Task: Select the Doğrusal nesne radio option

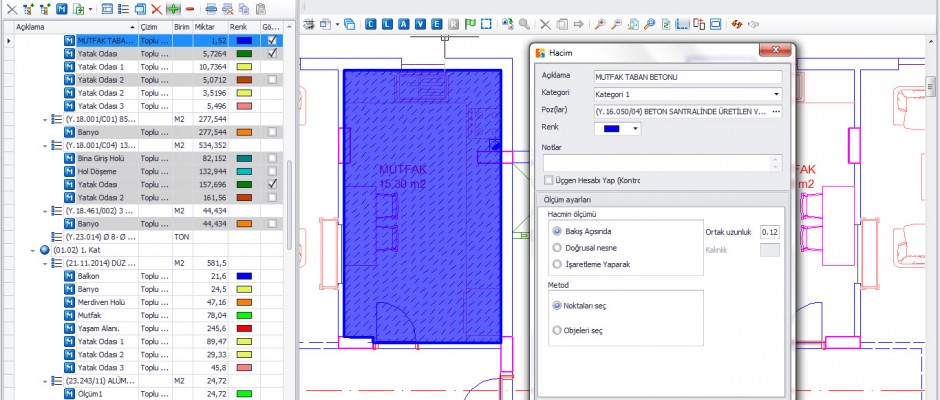Action: point(557,247)
